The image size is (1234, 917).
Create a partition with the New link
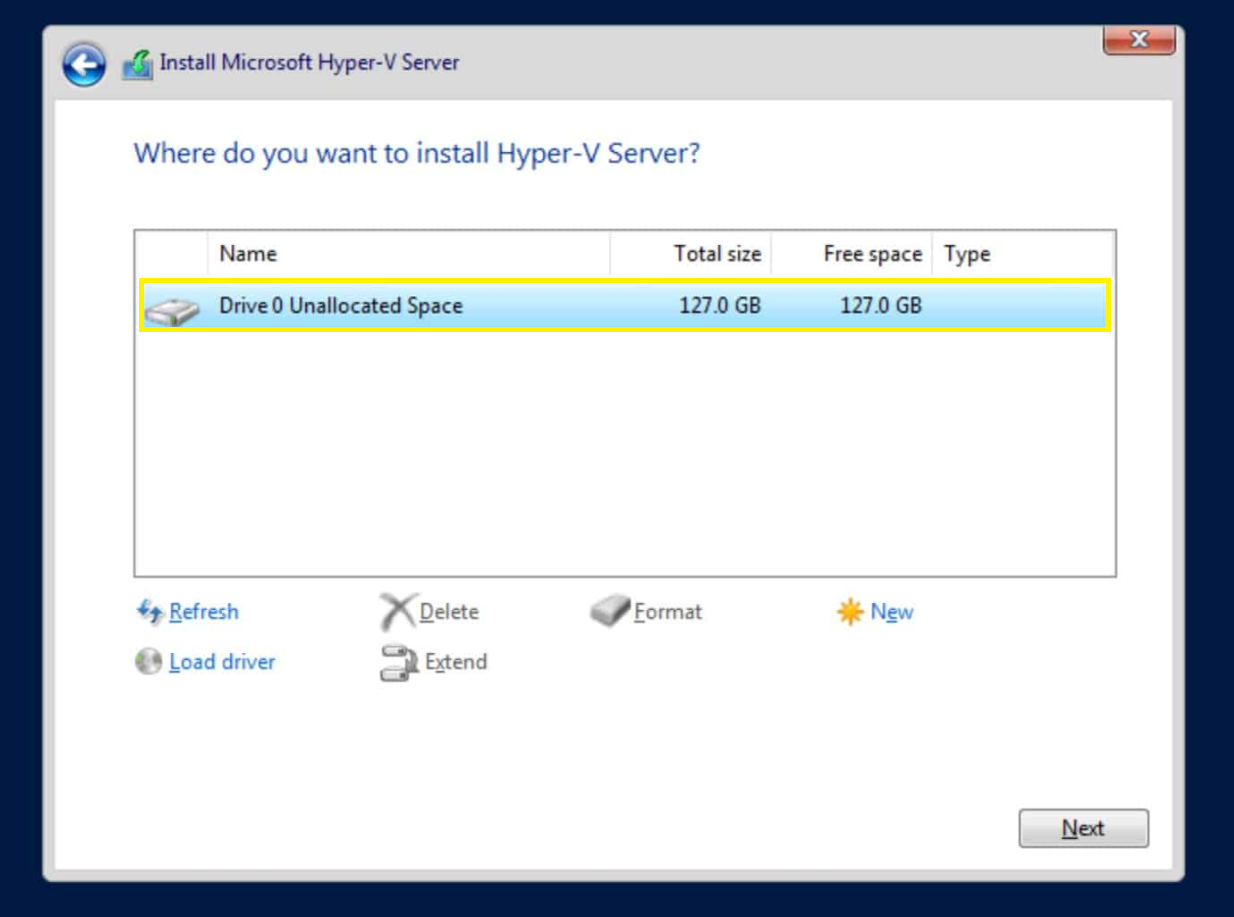point(892,611)
